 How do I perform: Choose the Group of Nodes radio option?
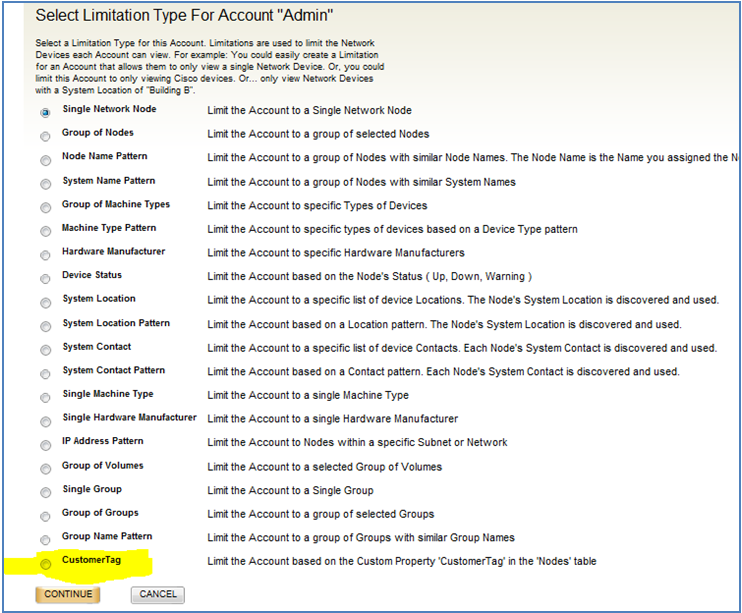[x=45, y=136]
